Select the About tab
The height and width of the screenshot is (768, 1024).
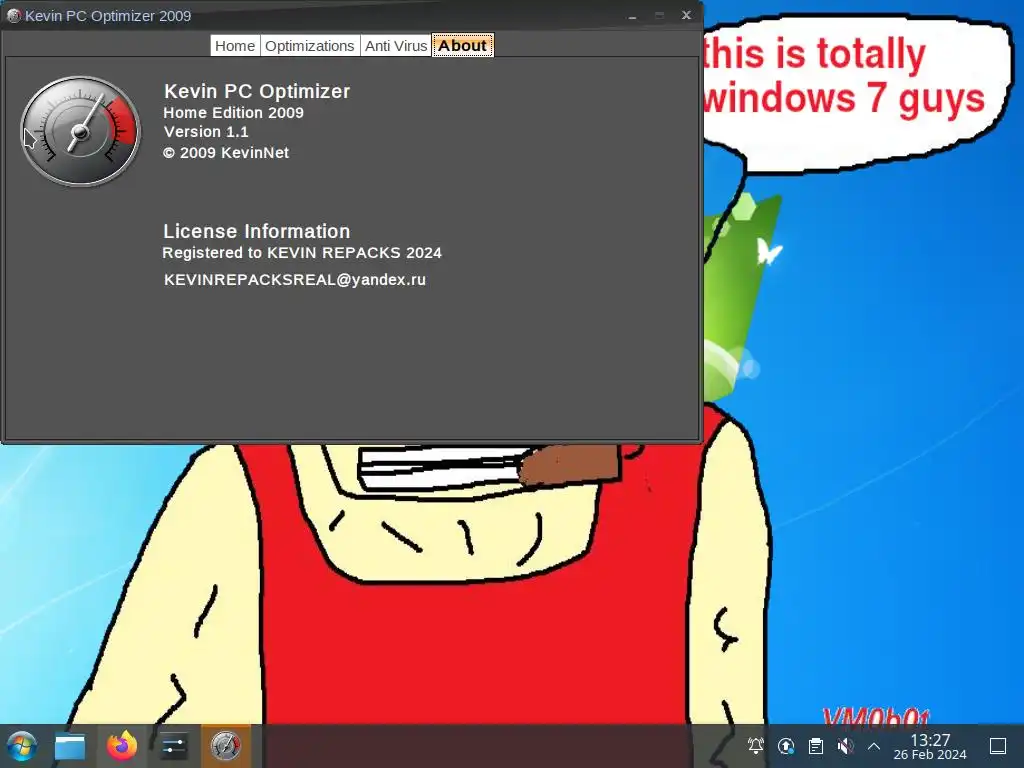[x=462, y=46]
